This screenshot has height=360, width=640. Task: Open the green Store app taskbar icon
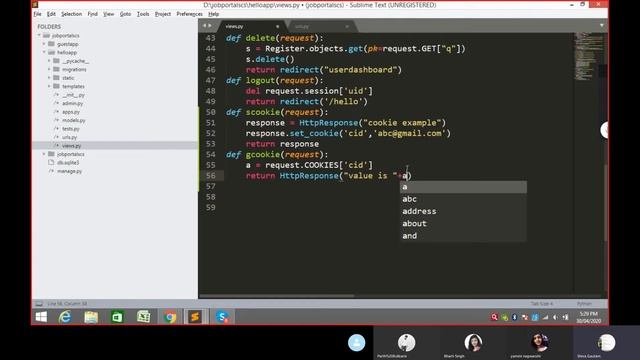pos(117,317)
